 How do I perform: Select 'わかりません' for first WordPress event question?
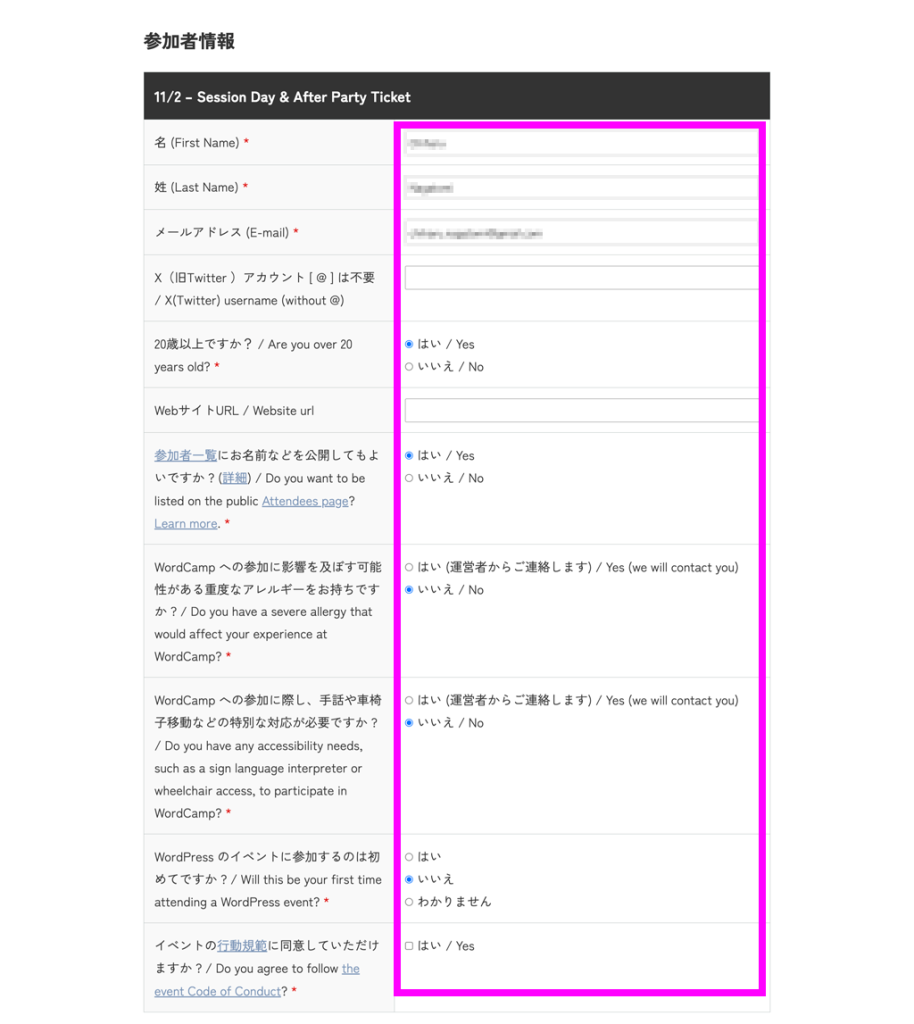(x=409, y=901)
